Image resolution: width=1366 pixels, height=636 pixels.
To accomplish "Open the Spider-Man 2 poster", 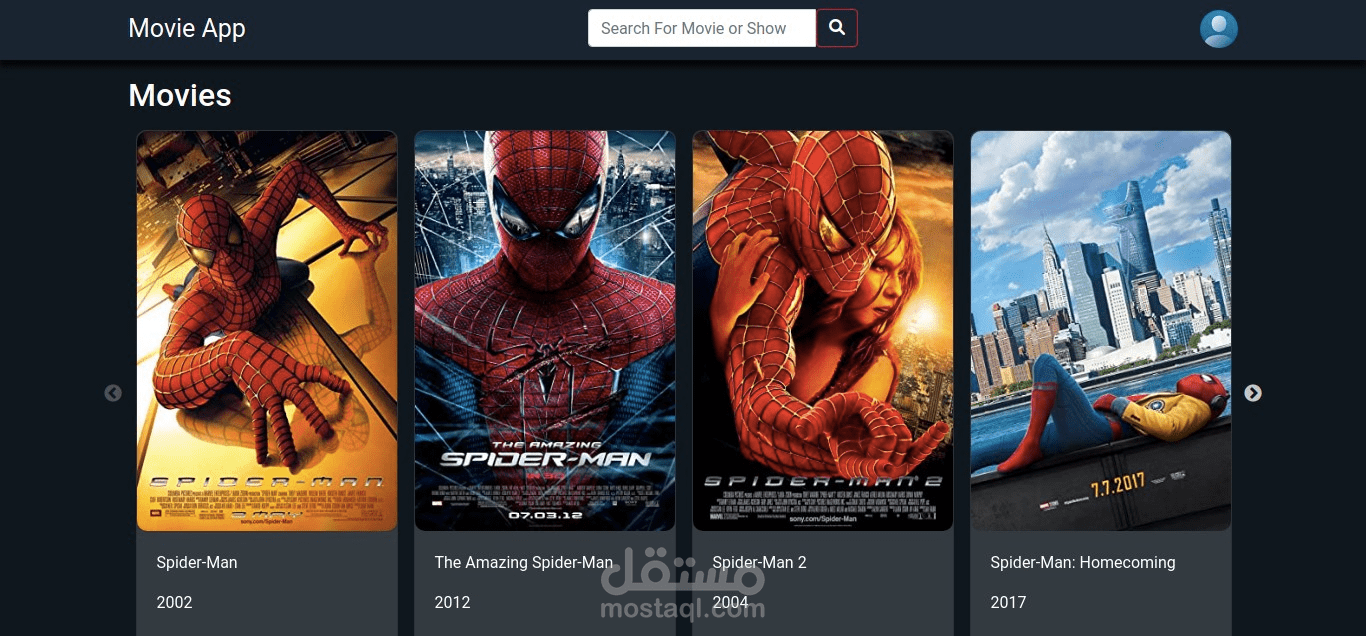I will click(x=822, y=330).
